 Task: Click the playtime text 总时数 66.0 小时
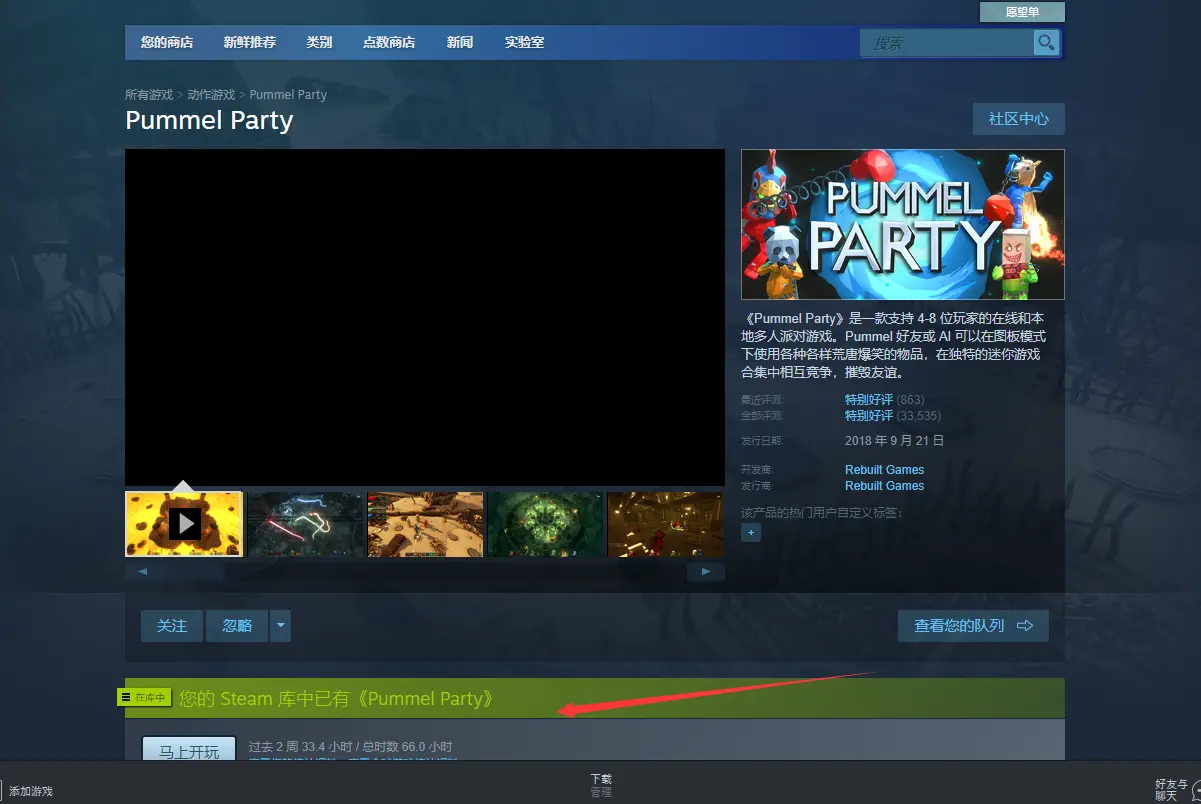point(408,747)
